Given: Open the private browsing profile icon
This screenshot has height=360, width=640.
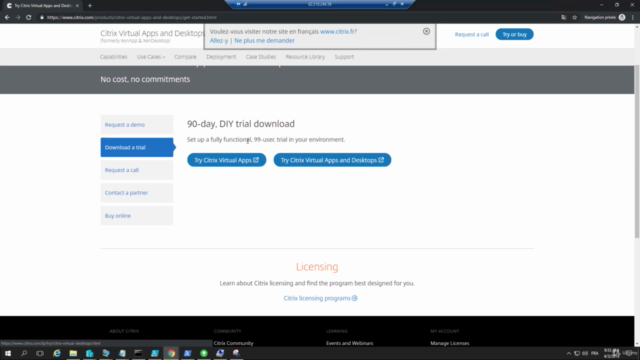Looking at the screenshot, I should pos(622,18).
